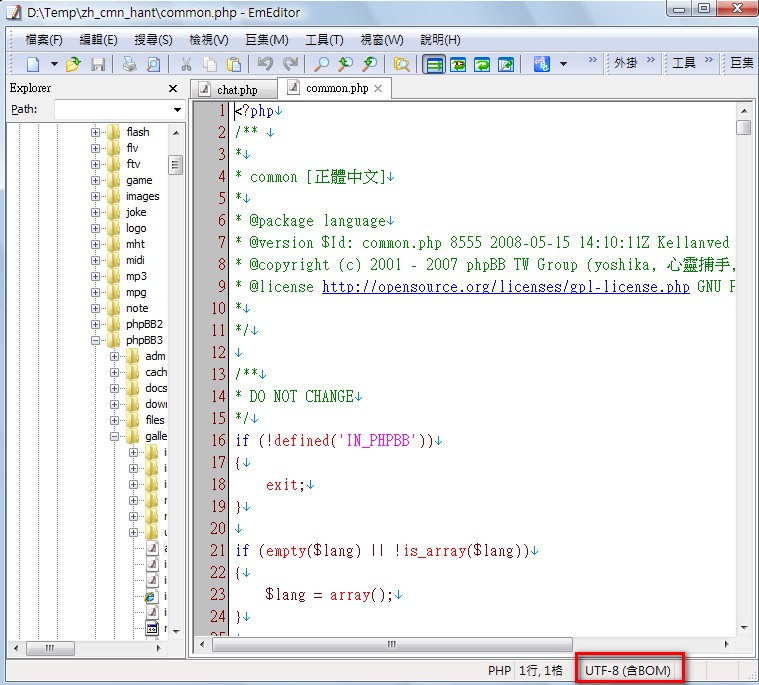Click the Open file folder icon
Image resolution: width=759 pixels, height=685 pixels.
click(73, 64)
